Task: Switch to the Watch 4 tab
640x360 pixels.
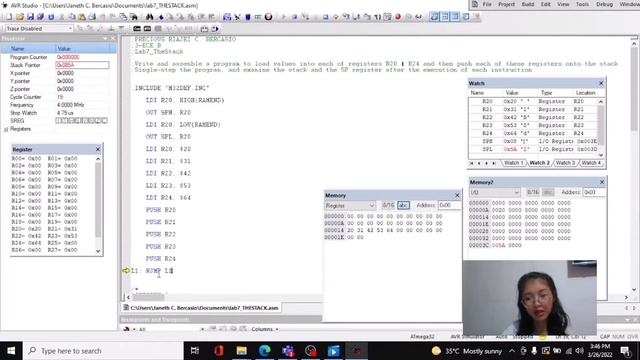Action: pos(591,163)
